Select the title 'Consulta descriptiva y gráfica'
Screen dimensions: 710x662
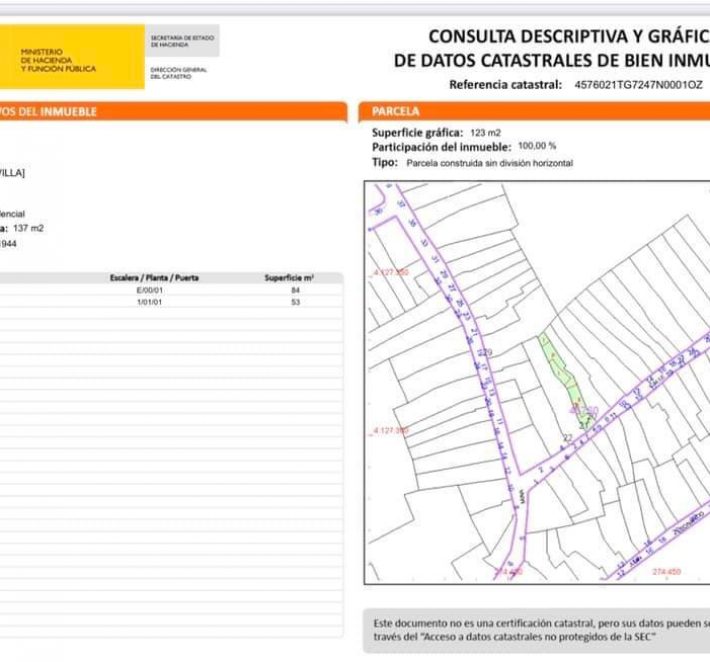[x=569, y=37]
